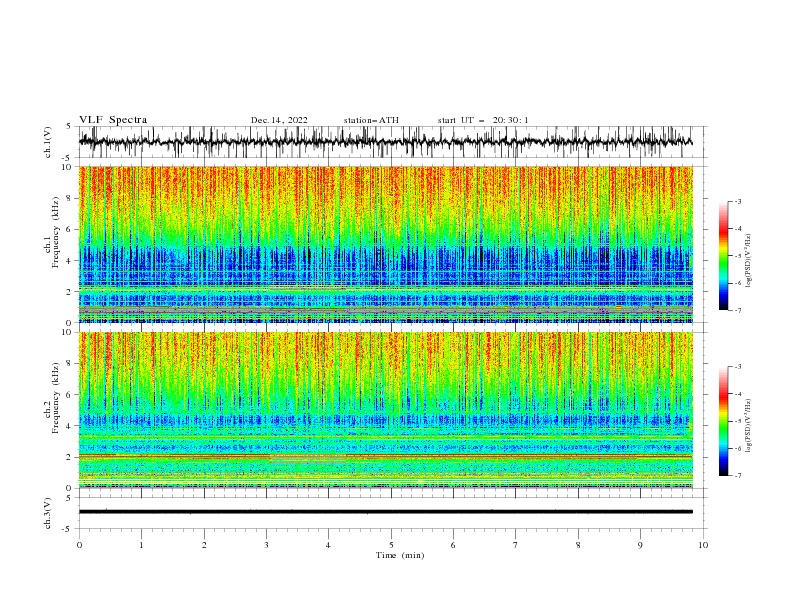Click the ch.2 spectrogram panel

tap(385, 410)
